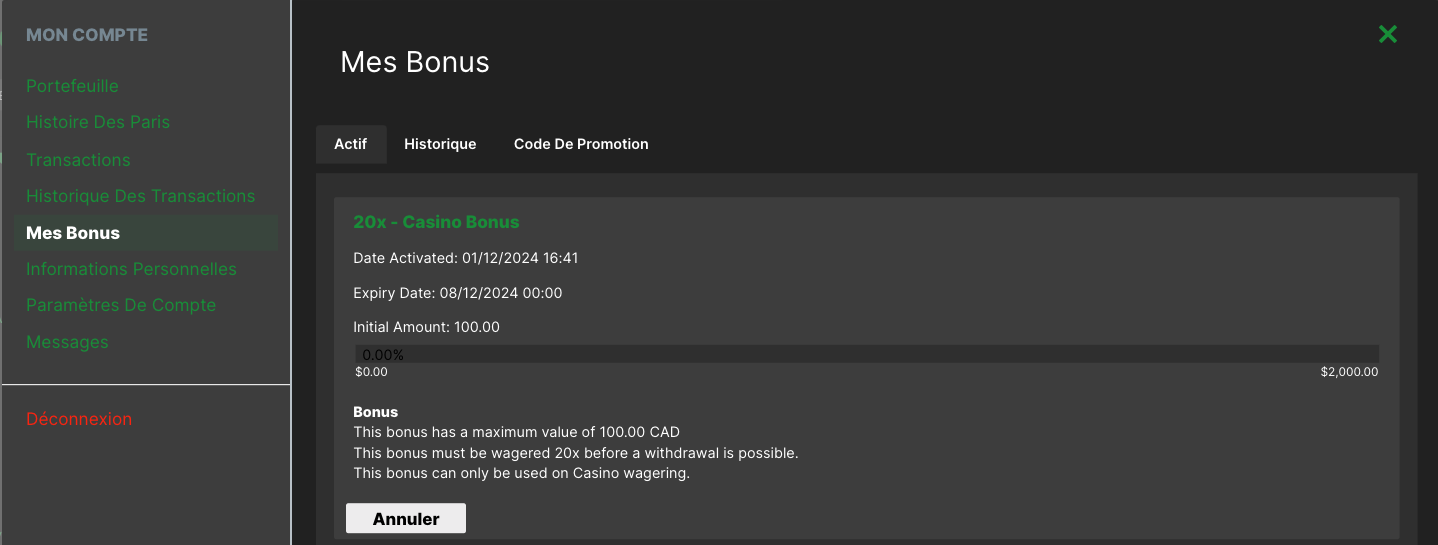Open the Code De Promotion tab
The width and height of the screenshot is (1438, 545).
click(x=581, y=144)
